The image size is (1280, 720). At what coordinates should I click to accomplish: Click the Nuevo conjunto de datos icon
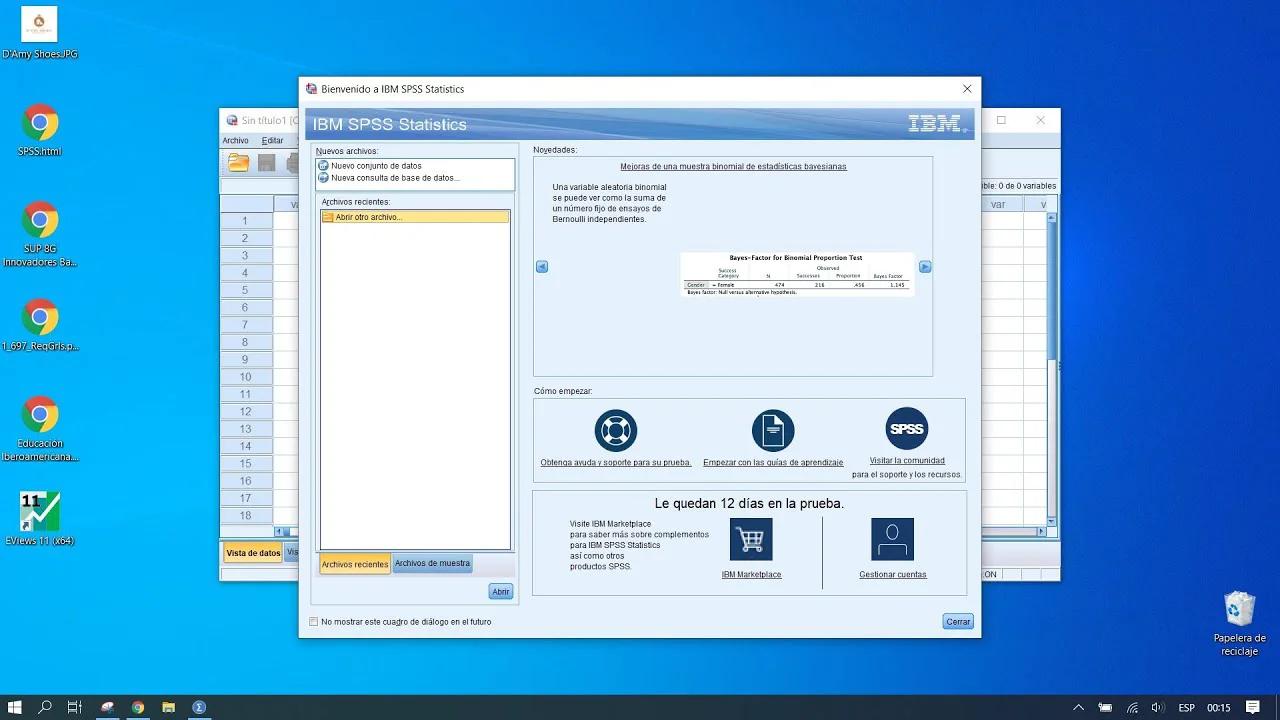pos(323,165)
